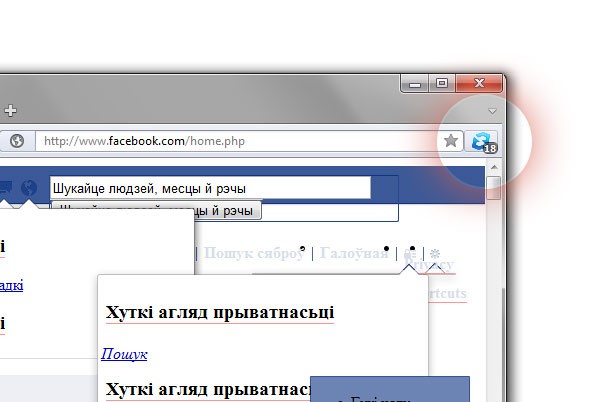
Task: Minimize the browser window
Action: [x=415, y=83]
